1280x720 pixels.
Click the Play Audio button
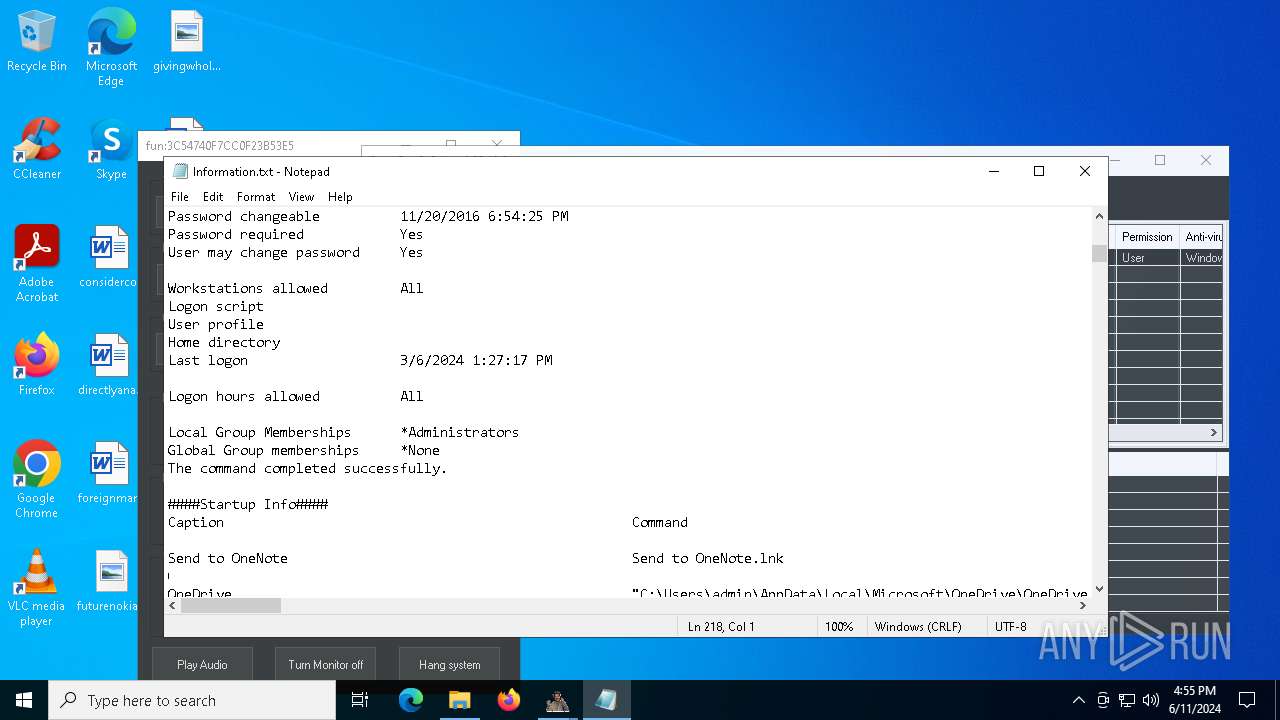coord(202,665)
